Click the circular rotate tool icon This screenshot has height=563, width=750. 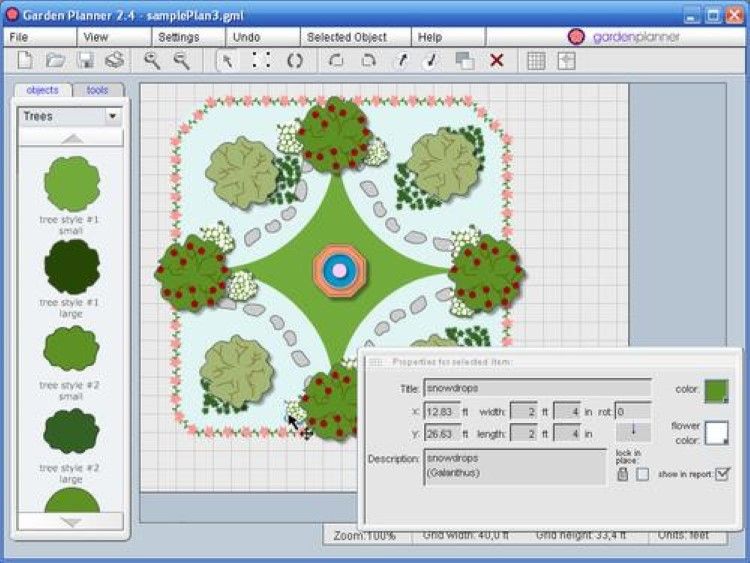click(295, 61)
